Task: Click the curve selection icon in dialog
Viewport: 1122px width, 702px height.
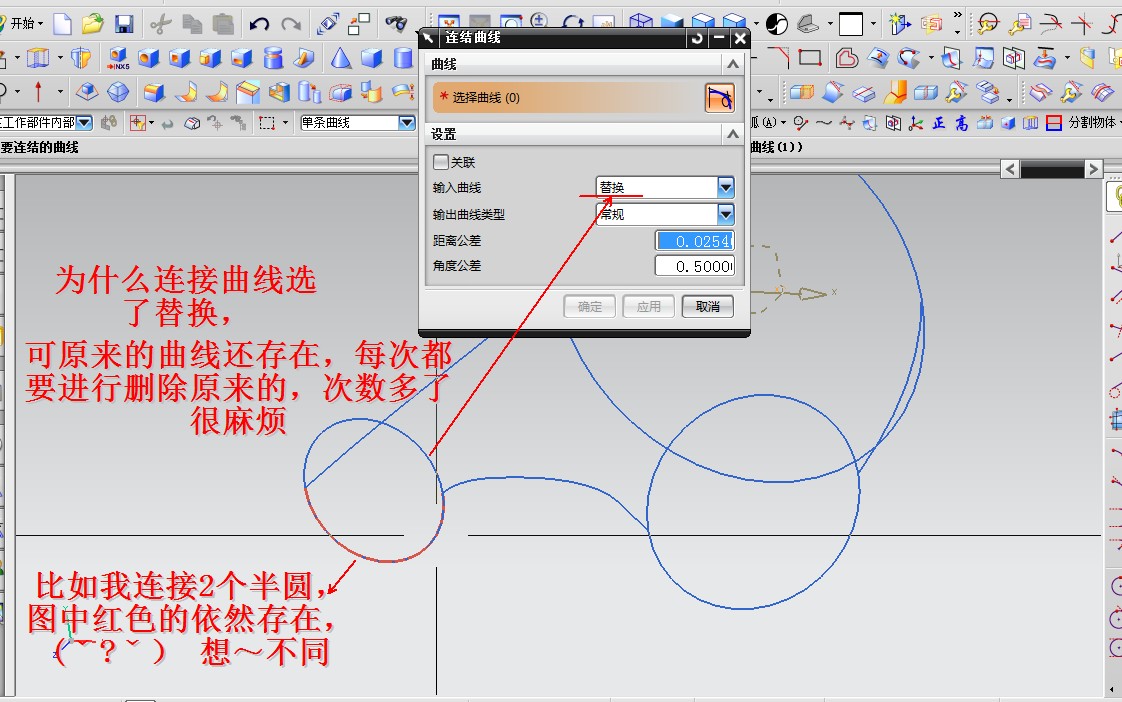Action: tap(719, 97)
